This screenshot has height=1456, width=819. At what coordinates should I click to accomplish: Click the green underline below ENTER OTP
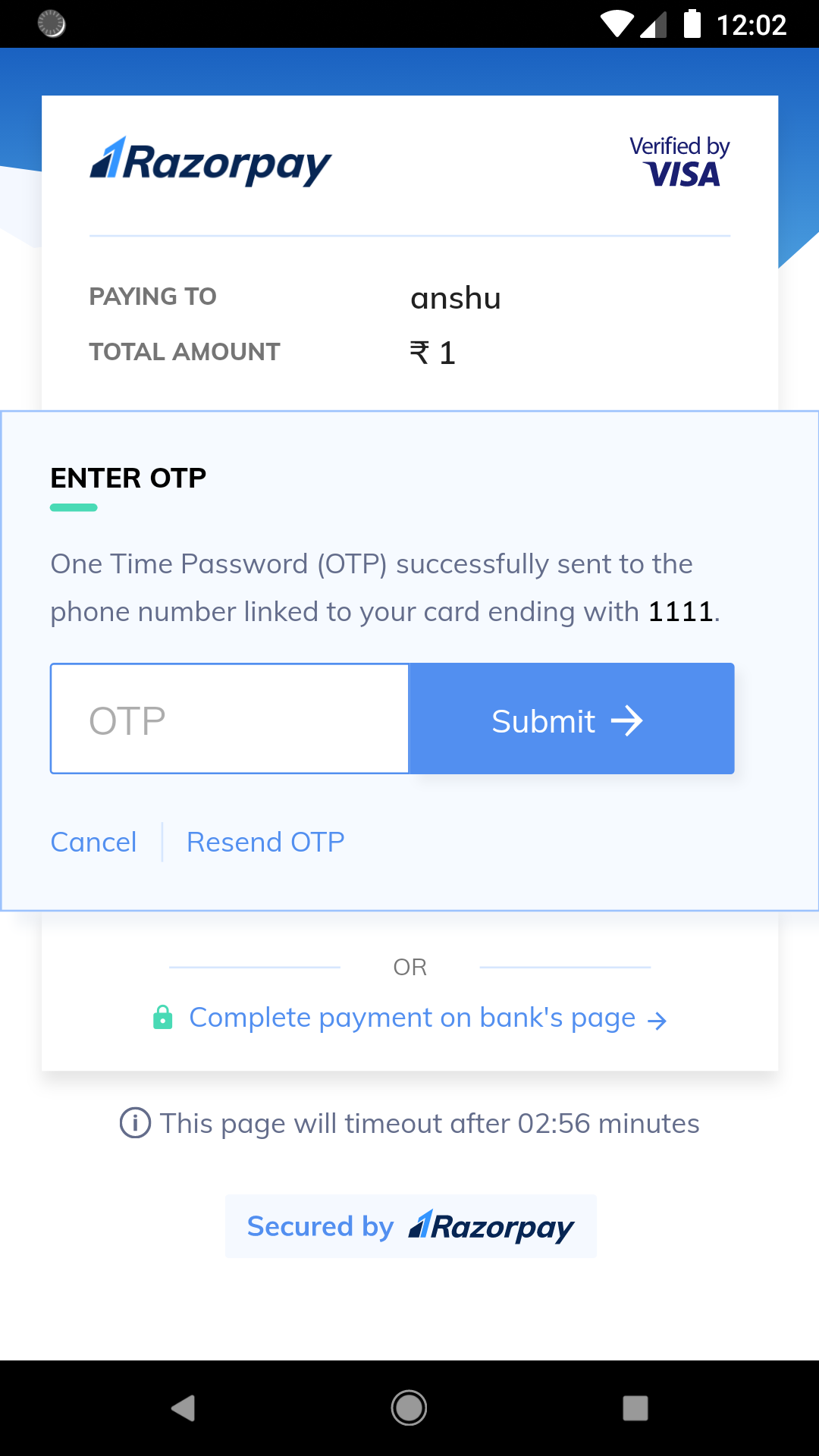(73, 506)
